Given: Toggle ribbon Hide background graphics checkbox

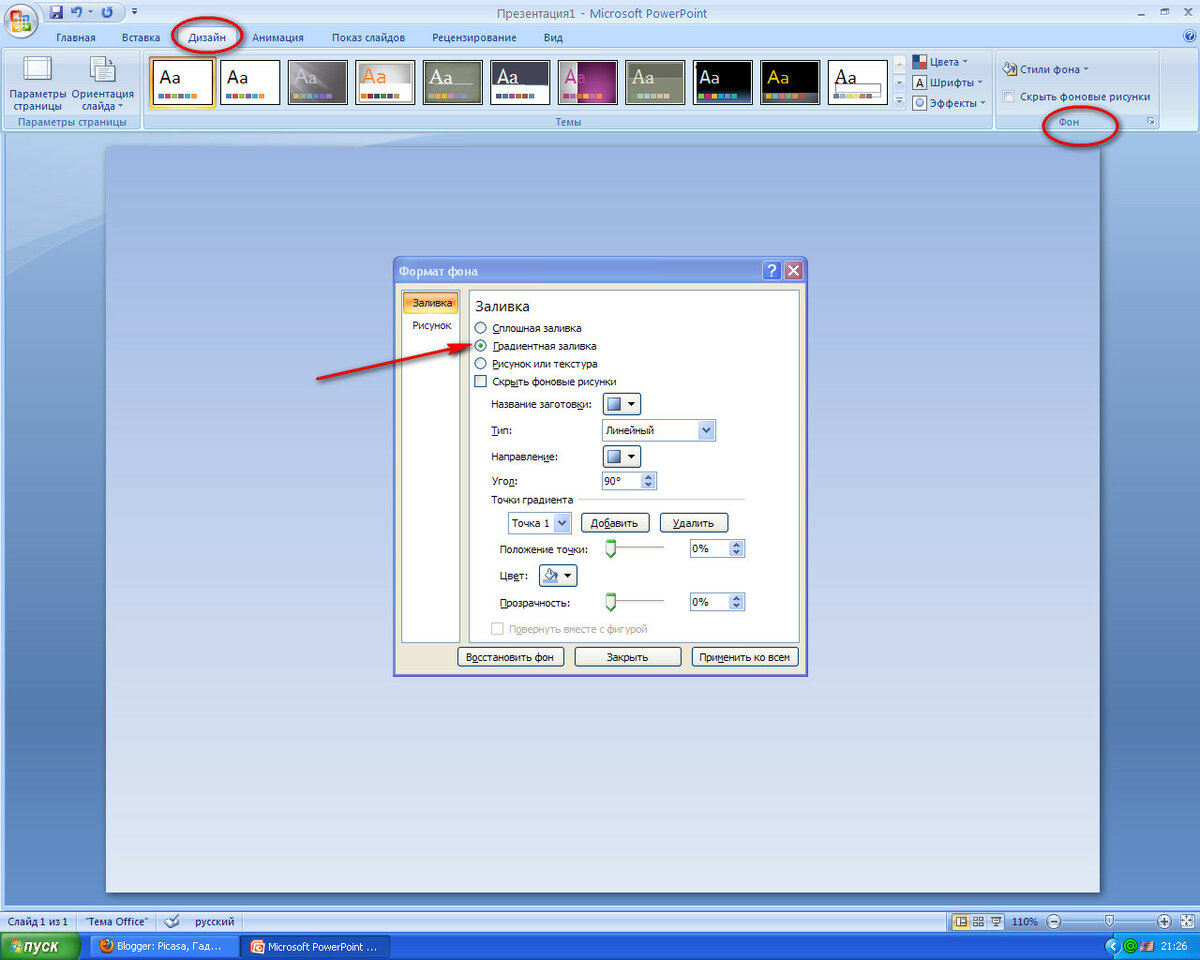Looking at the screenshot, I should point(1009,97).
